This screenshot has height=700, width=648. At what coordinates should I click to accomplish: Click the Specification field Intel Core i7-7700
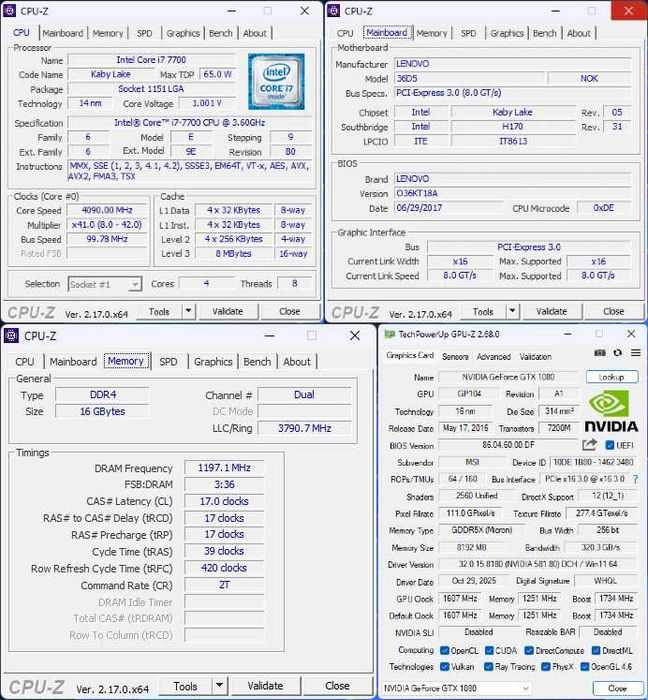[x=190, y=122]
